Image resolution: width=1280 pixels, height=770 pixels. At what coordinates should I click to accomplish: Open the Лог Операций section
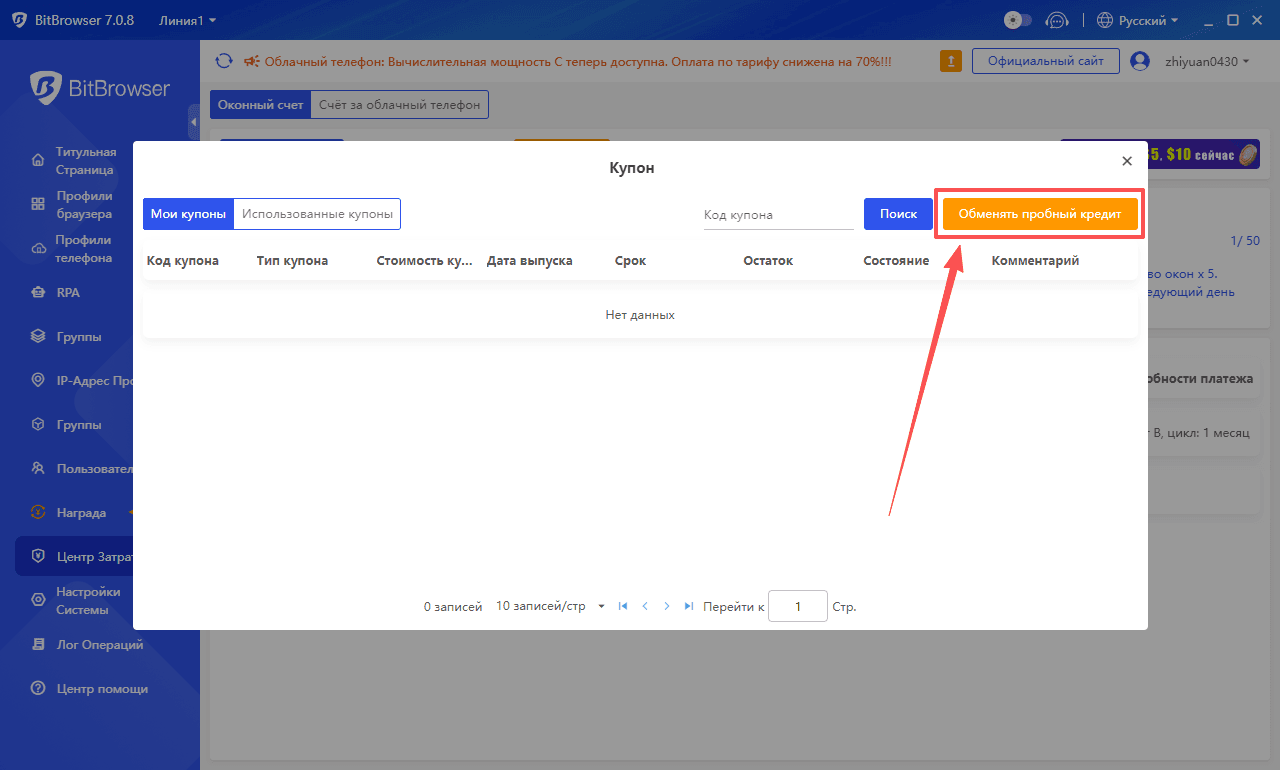pyautogui.click(x=90, y=644)
